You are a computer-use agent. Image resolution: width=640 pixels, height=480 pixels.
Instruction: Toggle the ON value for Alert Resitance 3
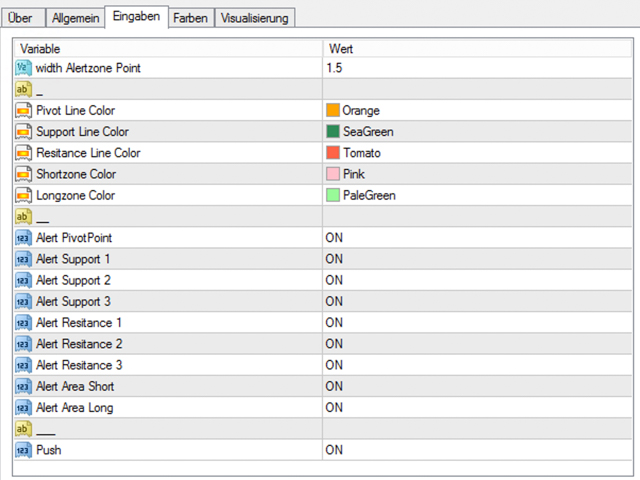click(x=334, y=365)
